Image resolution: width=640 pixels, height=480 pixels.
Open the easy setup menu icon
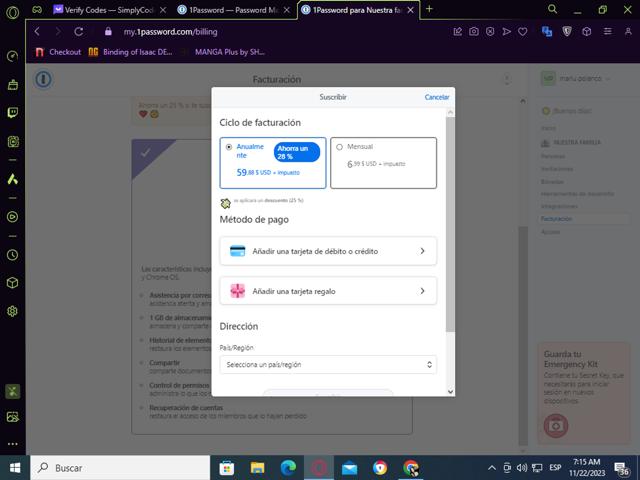(608, 31)
